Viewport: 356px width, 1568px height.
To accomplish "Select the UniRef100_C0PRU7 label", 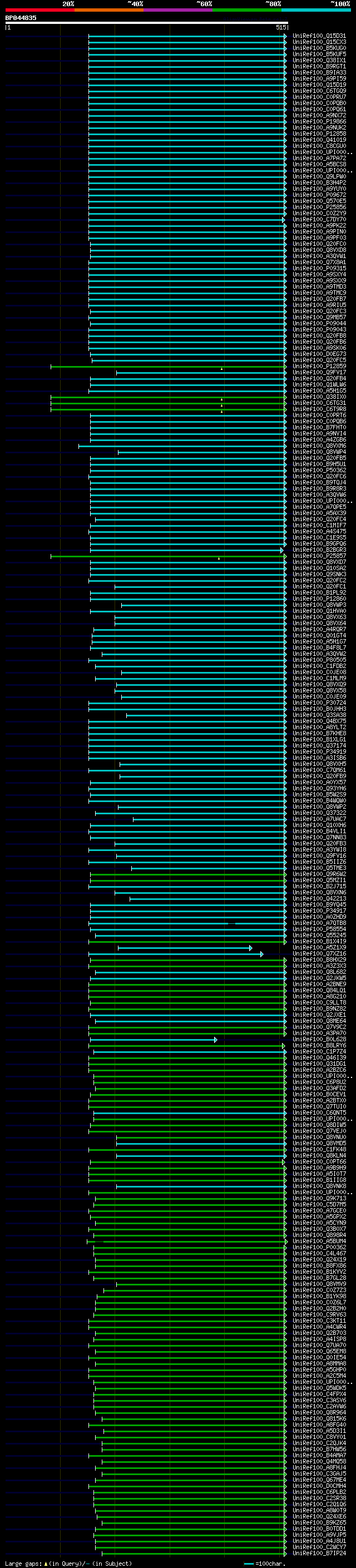I will tap(319, 97).
